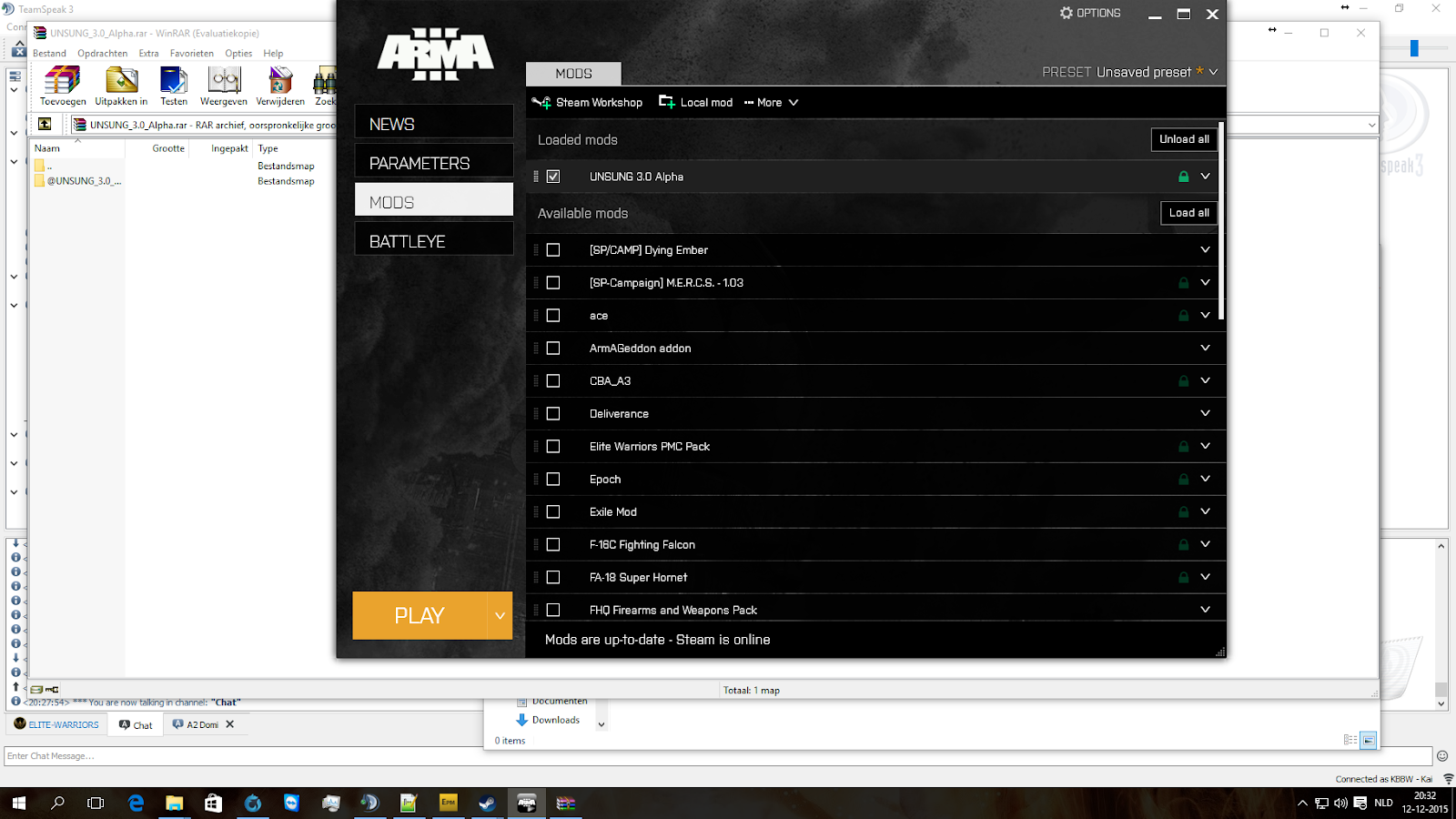Open Steam from the taskbar
The image size is (1456, 819).
pos(488,803)
